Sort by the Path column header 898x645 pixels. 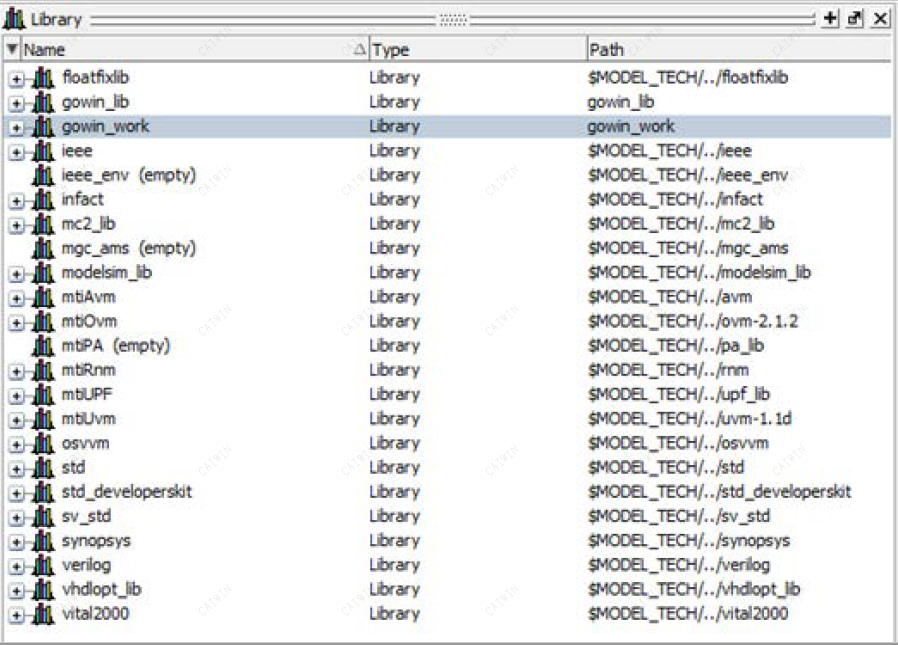(x=739, y=50)
